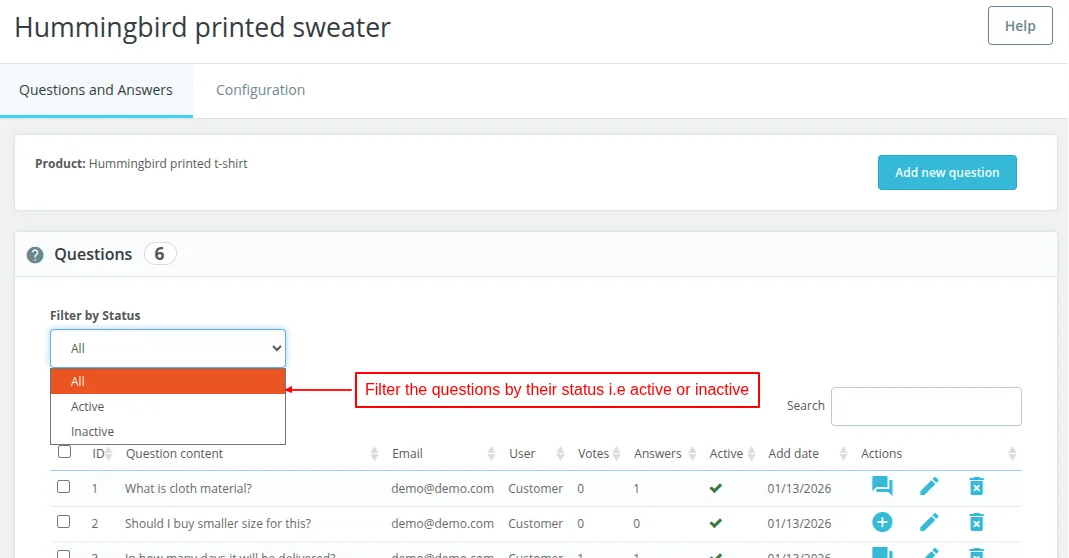Edit the 'What is cloth material?' question
This screenshot has height=558, width=1069.
(x=929, y=487)
